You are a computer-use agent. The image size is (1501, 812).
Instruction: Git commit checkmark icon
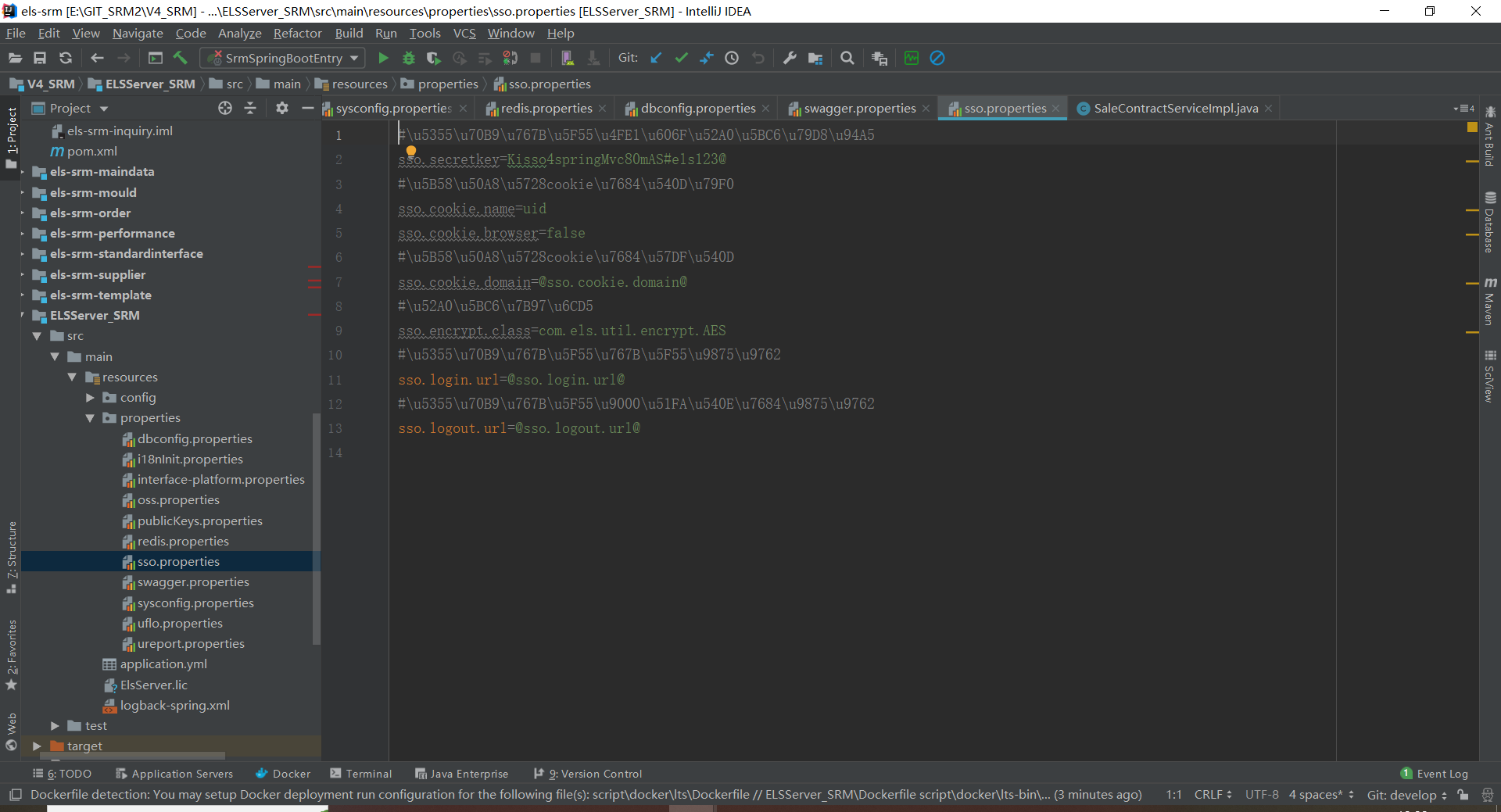point(681,58)
